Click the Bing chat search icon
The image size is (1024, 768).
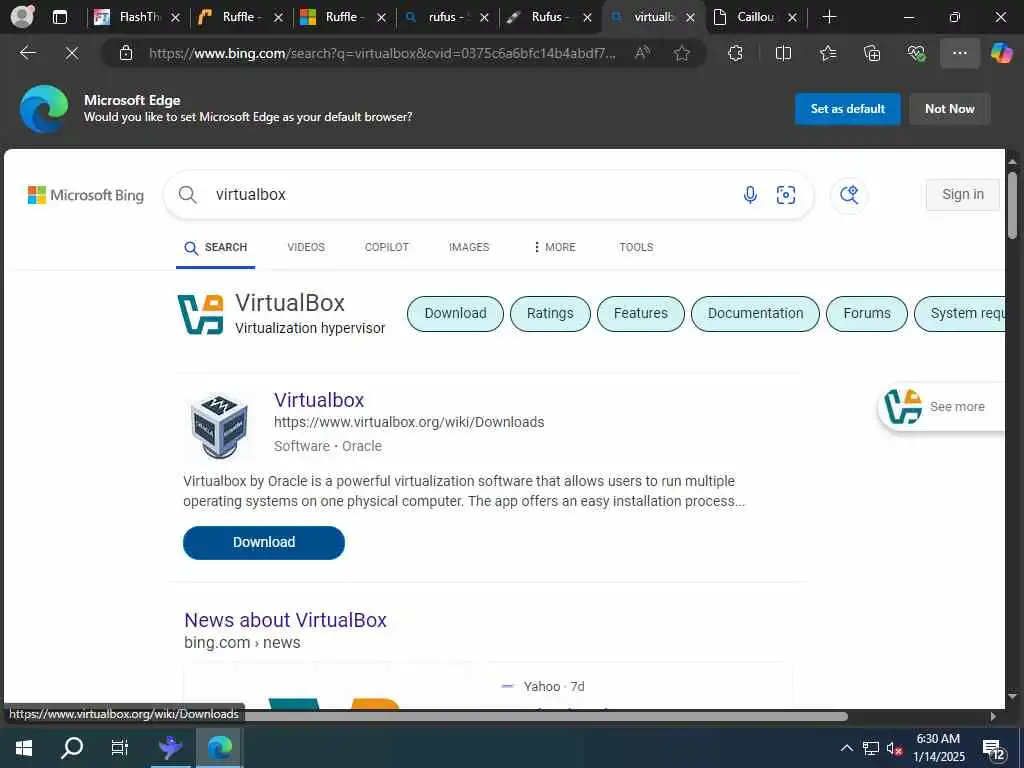pos(849,195)
